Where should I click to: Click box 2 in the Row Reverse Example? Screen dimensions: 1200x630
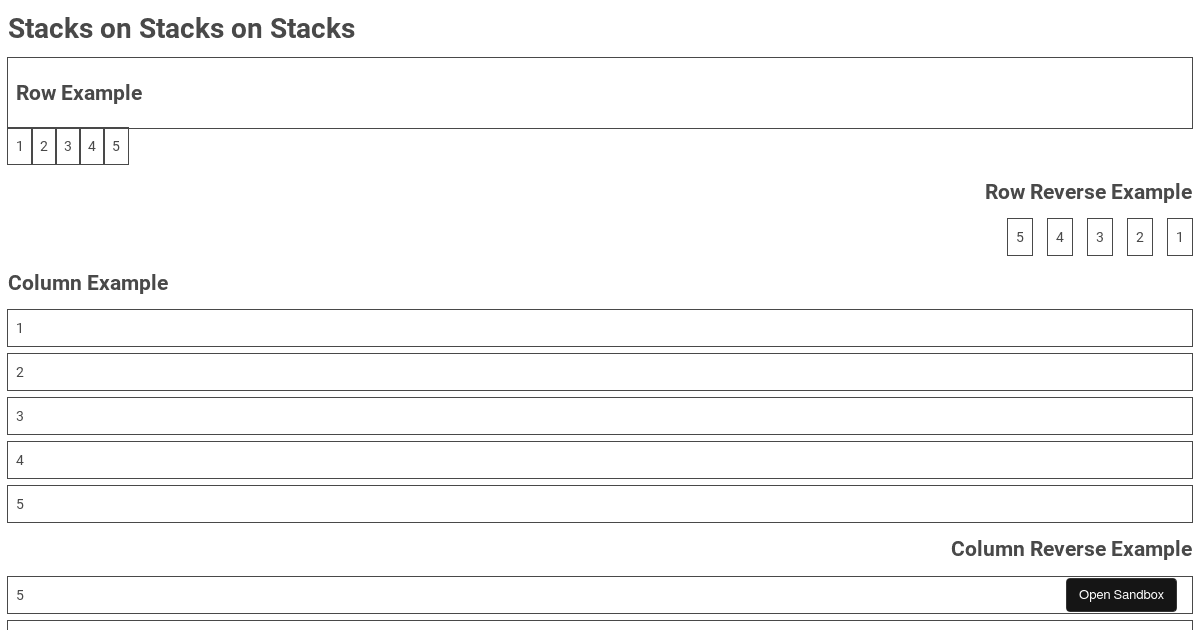(1140, 237)
